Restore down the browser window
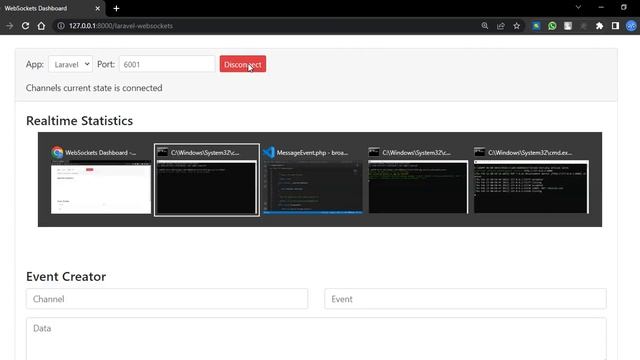Viewport: 640px width, 360px height. 624,7
